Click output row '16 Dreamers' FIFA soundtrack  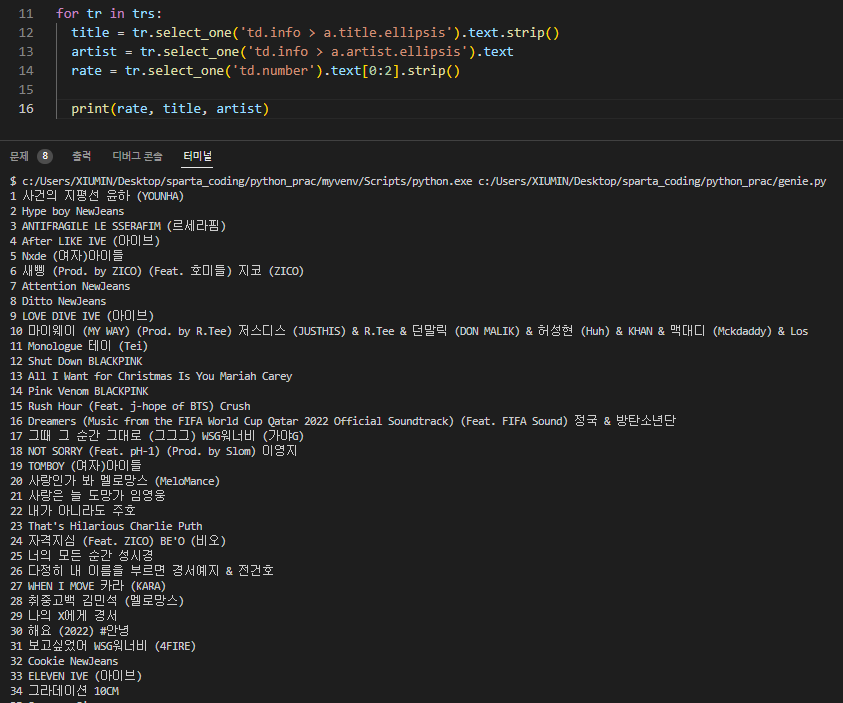pyautogui.click(x=343, y=421)
